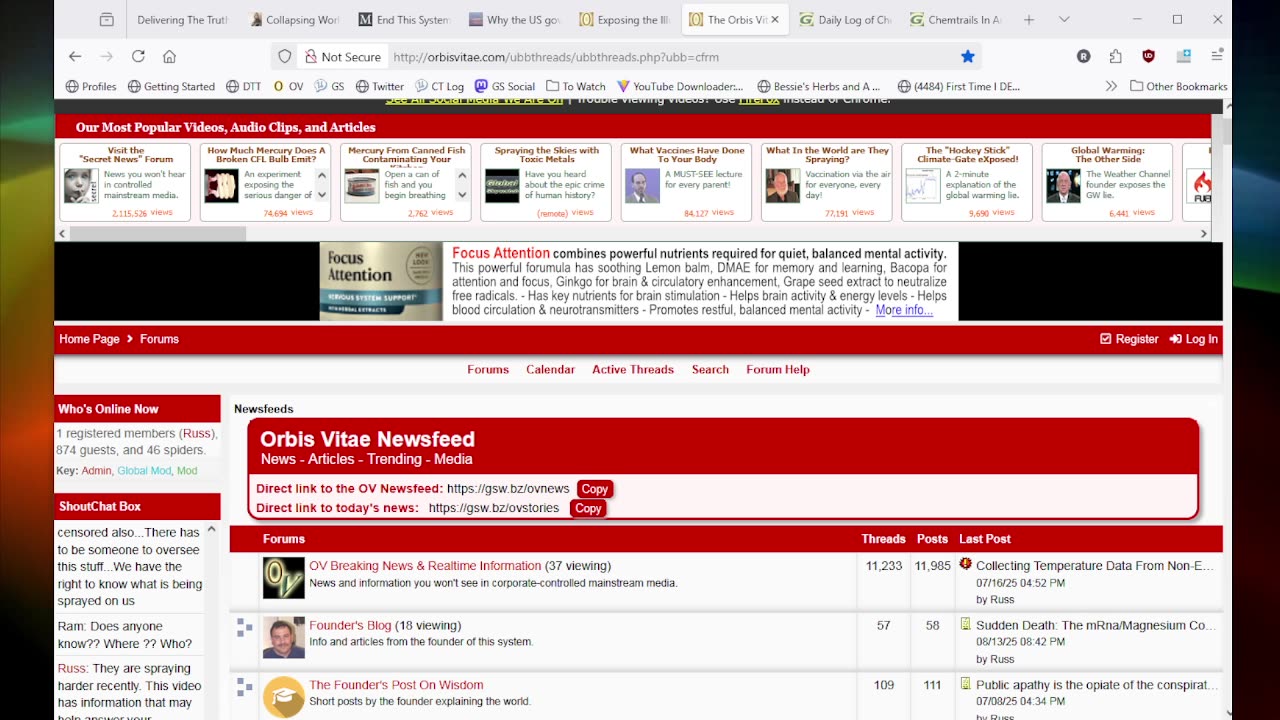The image size is (1280, 720).
Task: Click Russ in Who's Online list
Action: click(x=197, y=433)
